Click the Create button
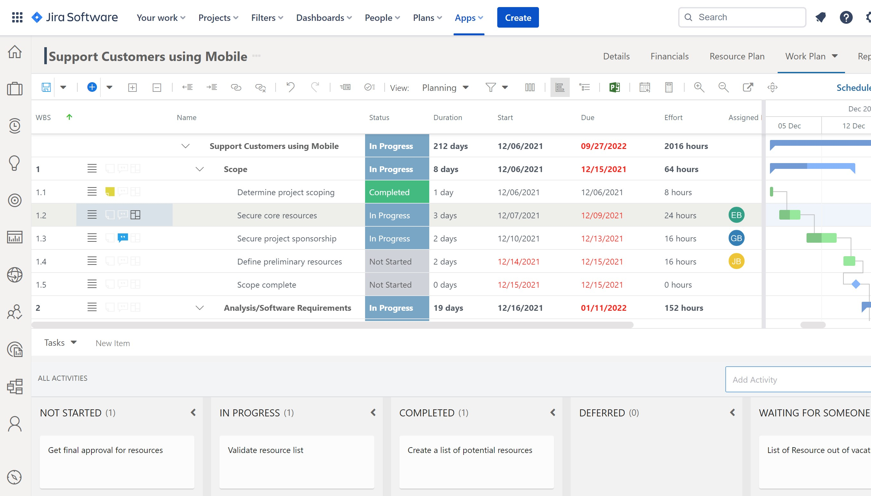The image size is (871, 496). (x=518, y=18)
